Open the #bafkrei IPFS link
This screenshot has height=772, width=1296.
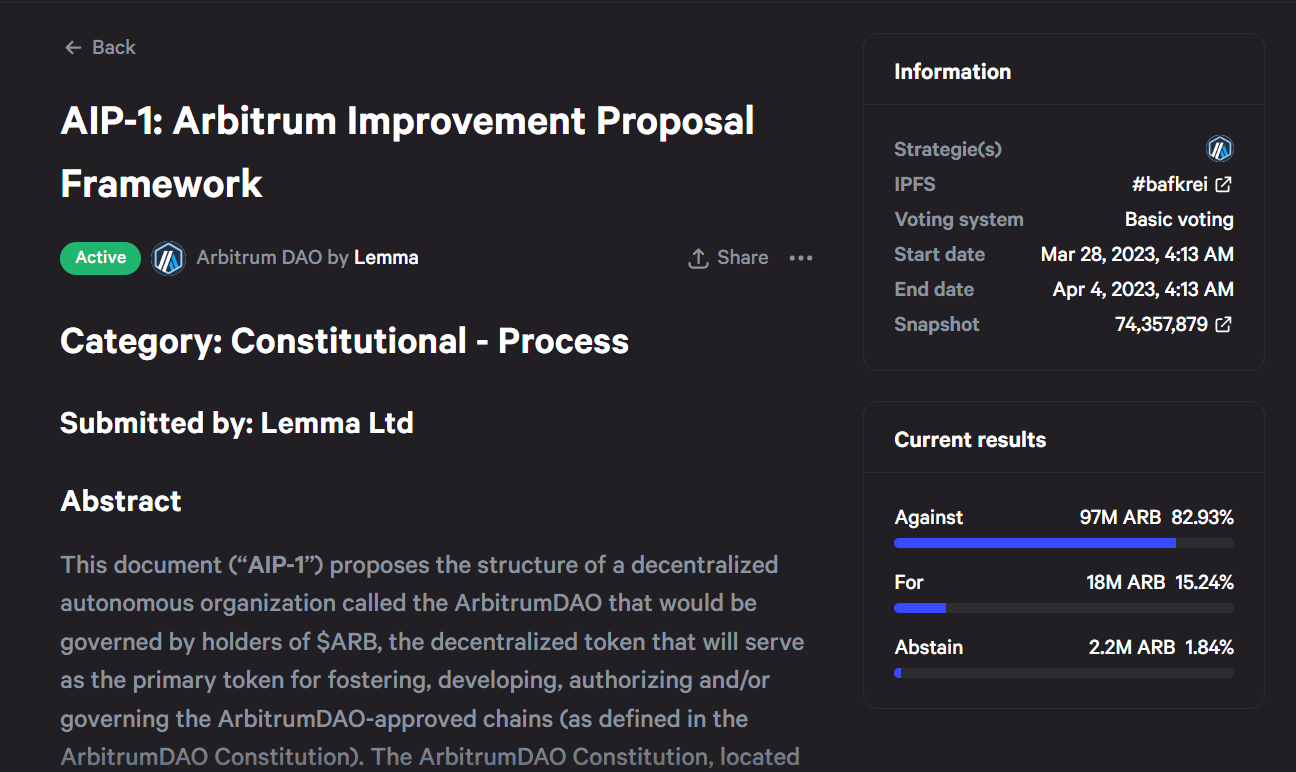coord(1169,184)
